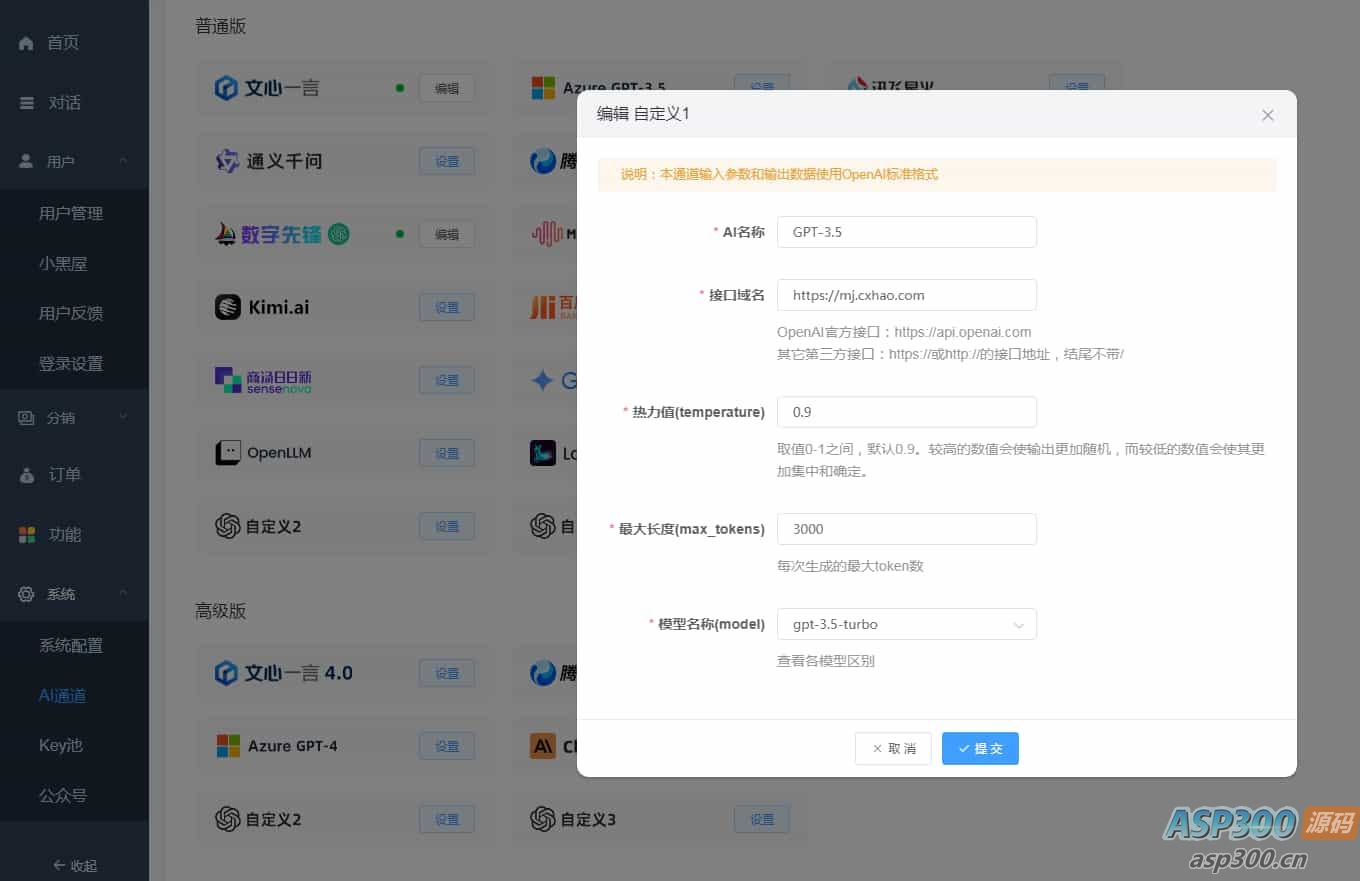Click the 提交 submit button
Image resolution: width=1360 pixels, height=881 pixels.
(x=980, y=748)
